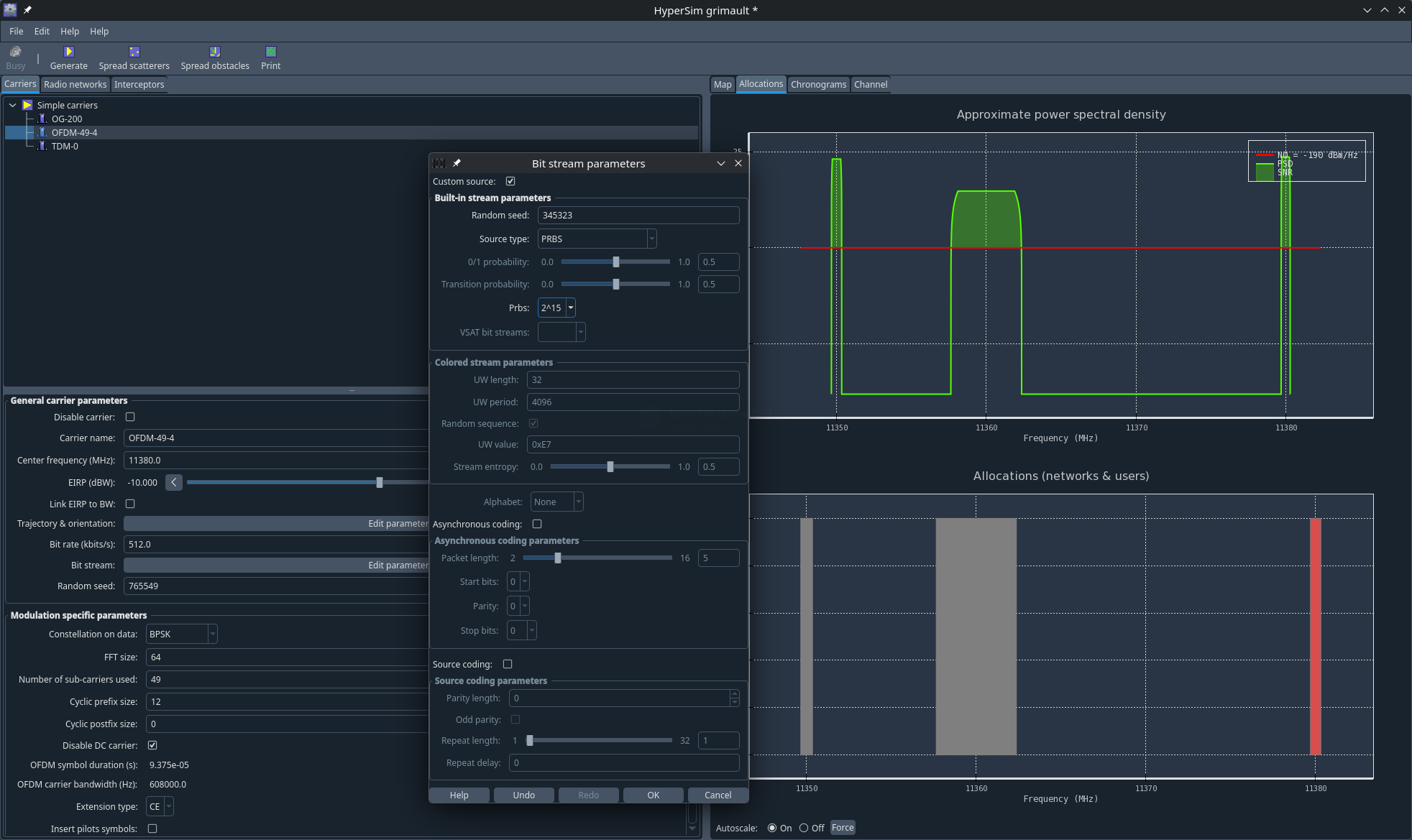Click OK in Bit stream parameters
The height and width of the screenshot is (840, 1428).
pyautogui.click(x=653, y=795)
